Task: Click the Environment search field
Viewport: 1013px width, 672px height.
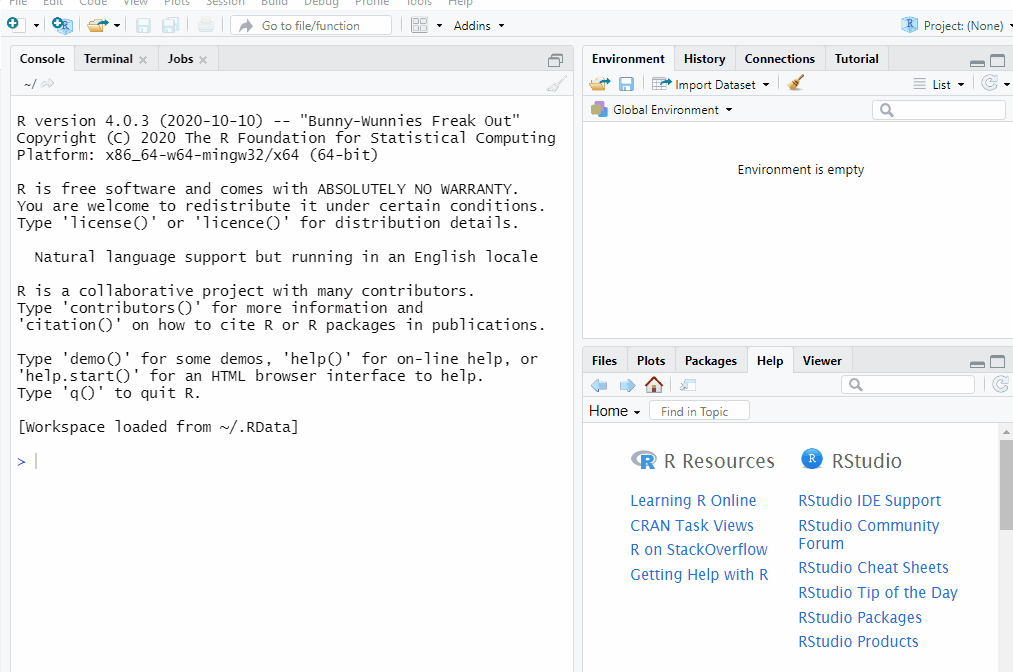Action: (x=939, y=110)
